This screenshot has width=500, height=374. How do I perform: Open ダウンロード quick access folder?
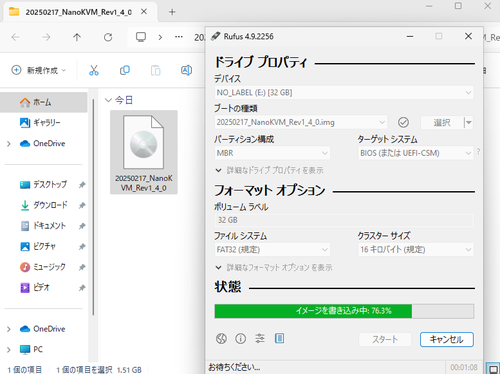[44, 205]
